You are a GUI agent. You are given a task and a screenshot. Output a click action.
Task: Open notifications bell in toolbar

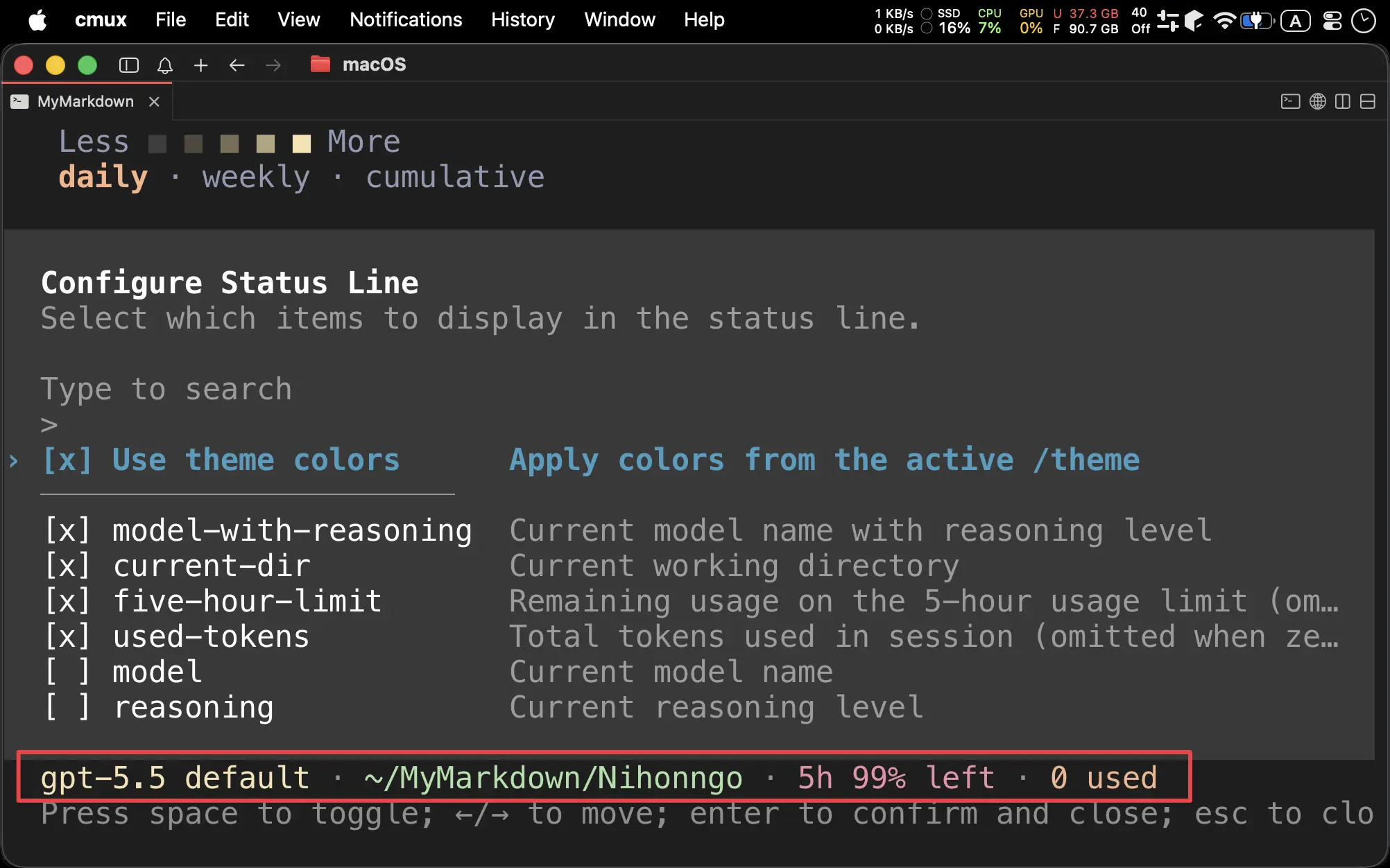[x=165, y=65]
